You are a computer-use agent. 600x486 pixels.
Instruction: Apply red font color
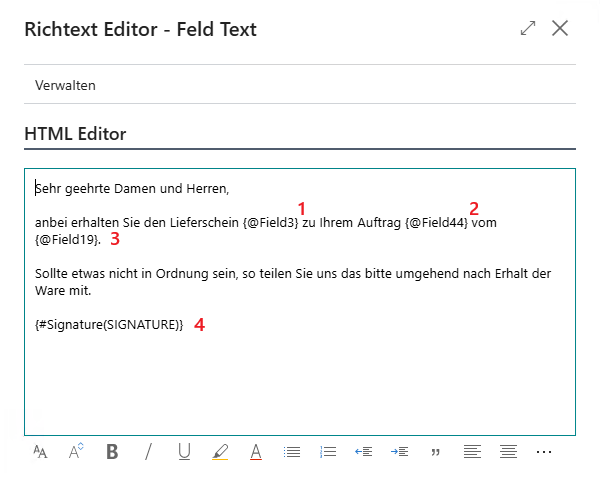click(256, 452)
